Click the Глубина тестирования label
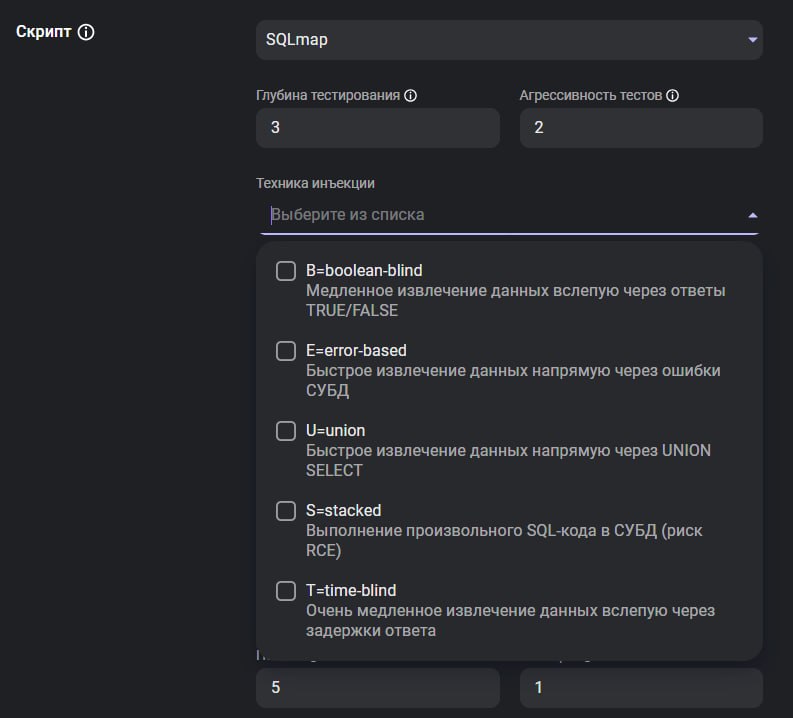The image size is (793, 718). tap(328, 95)
